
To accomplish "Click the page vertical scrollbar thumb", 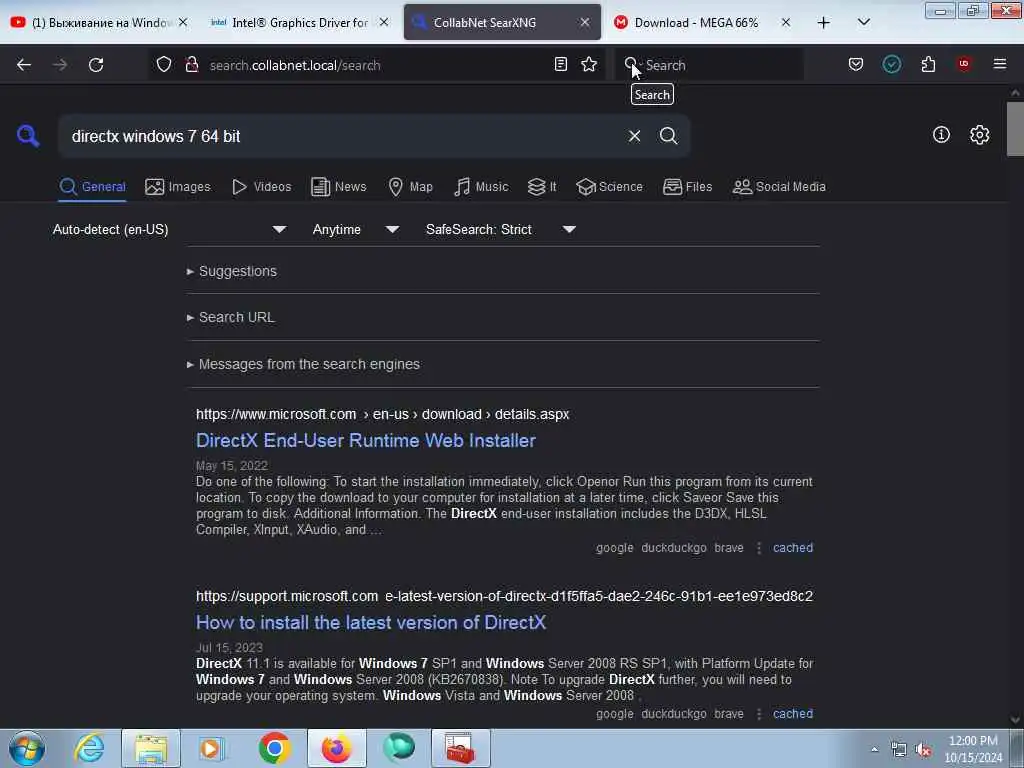I will pyautogui.click(x=1015, y=129).
